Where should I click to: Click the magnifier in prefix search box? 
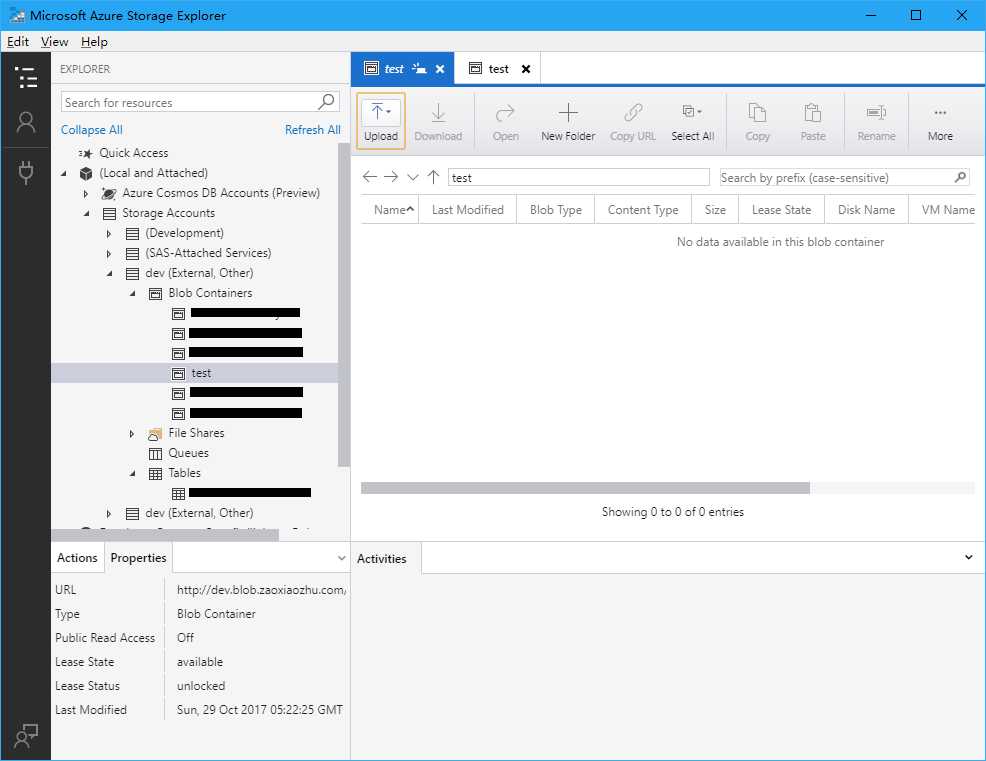point(960,177)
